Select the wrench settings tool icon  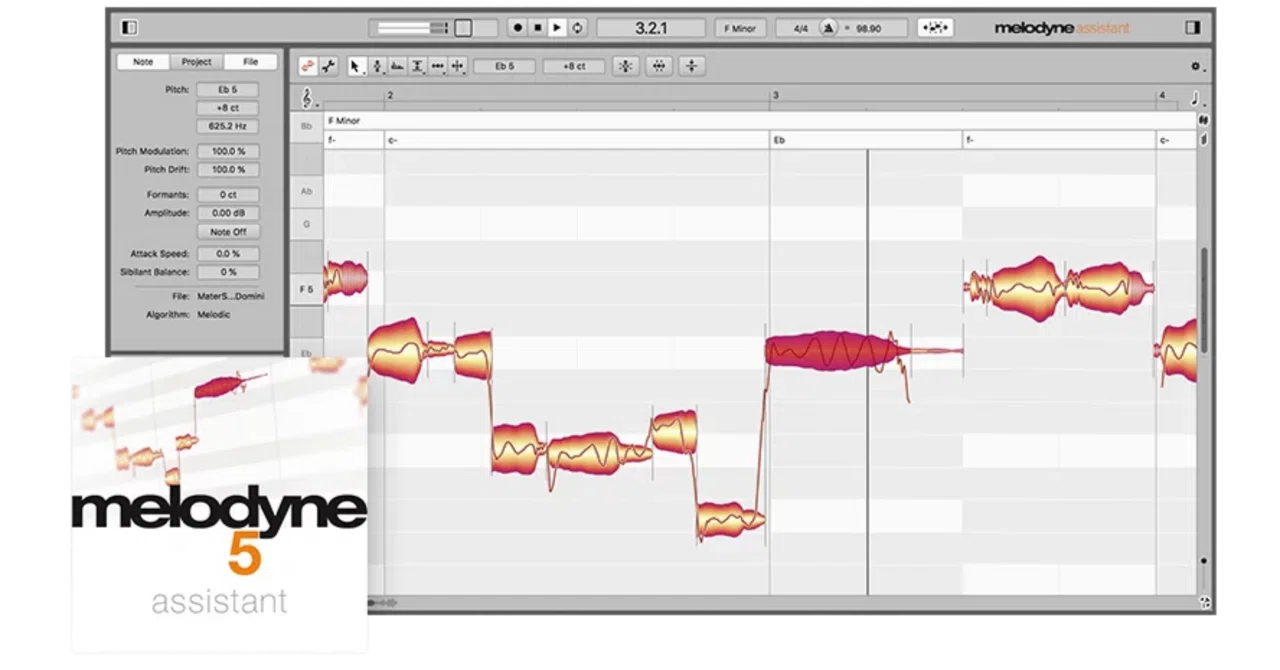click(x=328, y=66)
